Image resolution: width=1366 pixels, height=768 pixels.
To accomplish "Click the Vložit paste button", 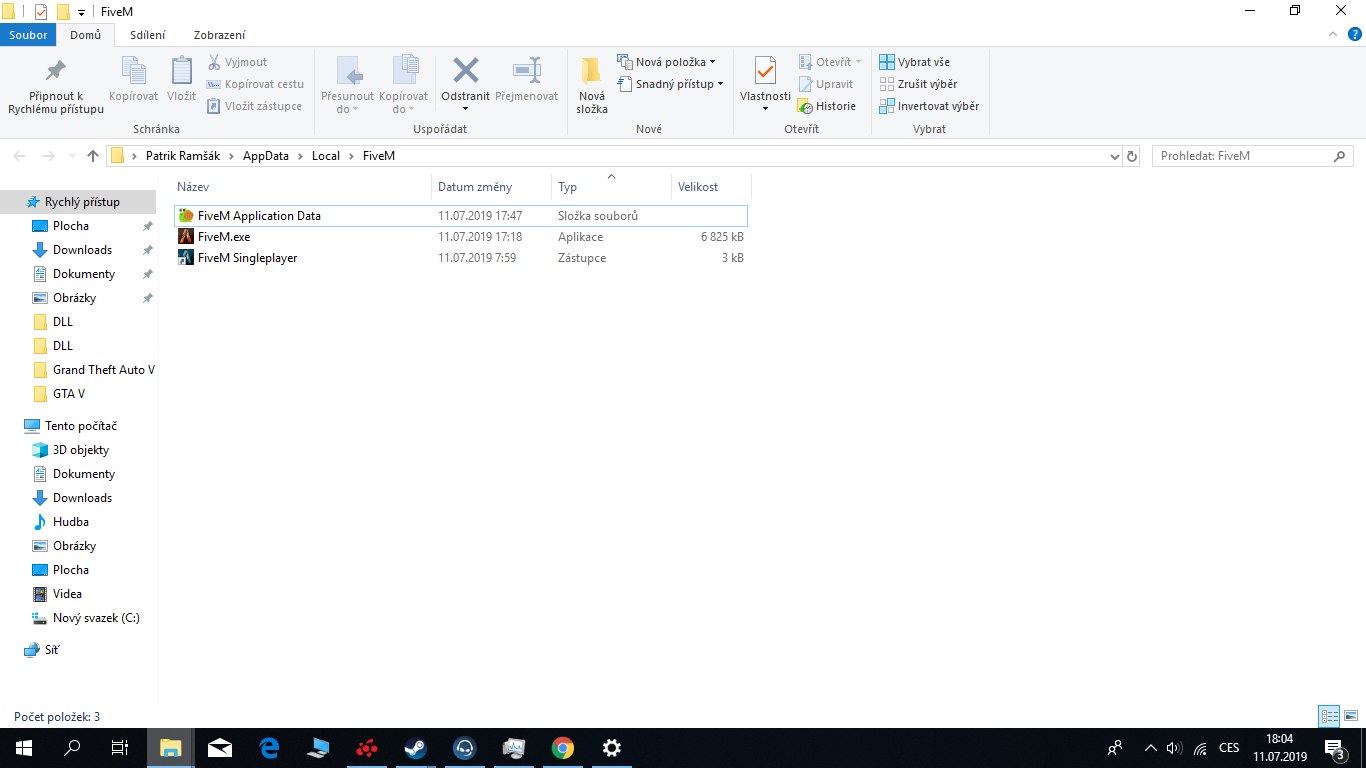I will pyautogui.click(x=181, y=80).
